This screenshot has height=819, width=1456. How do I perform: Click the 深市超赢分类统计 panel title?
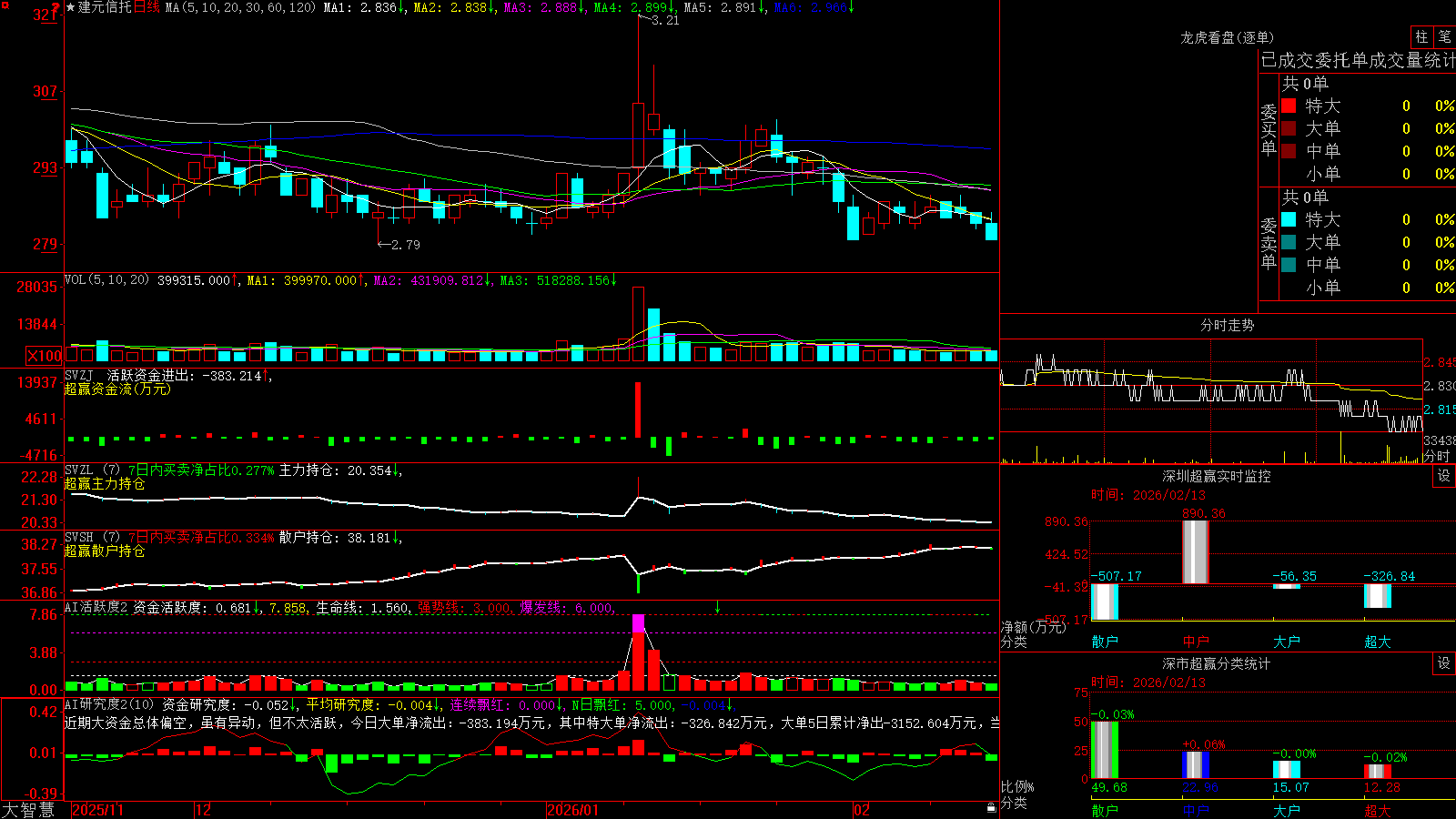1216,663
